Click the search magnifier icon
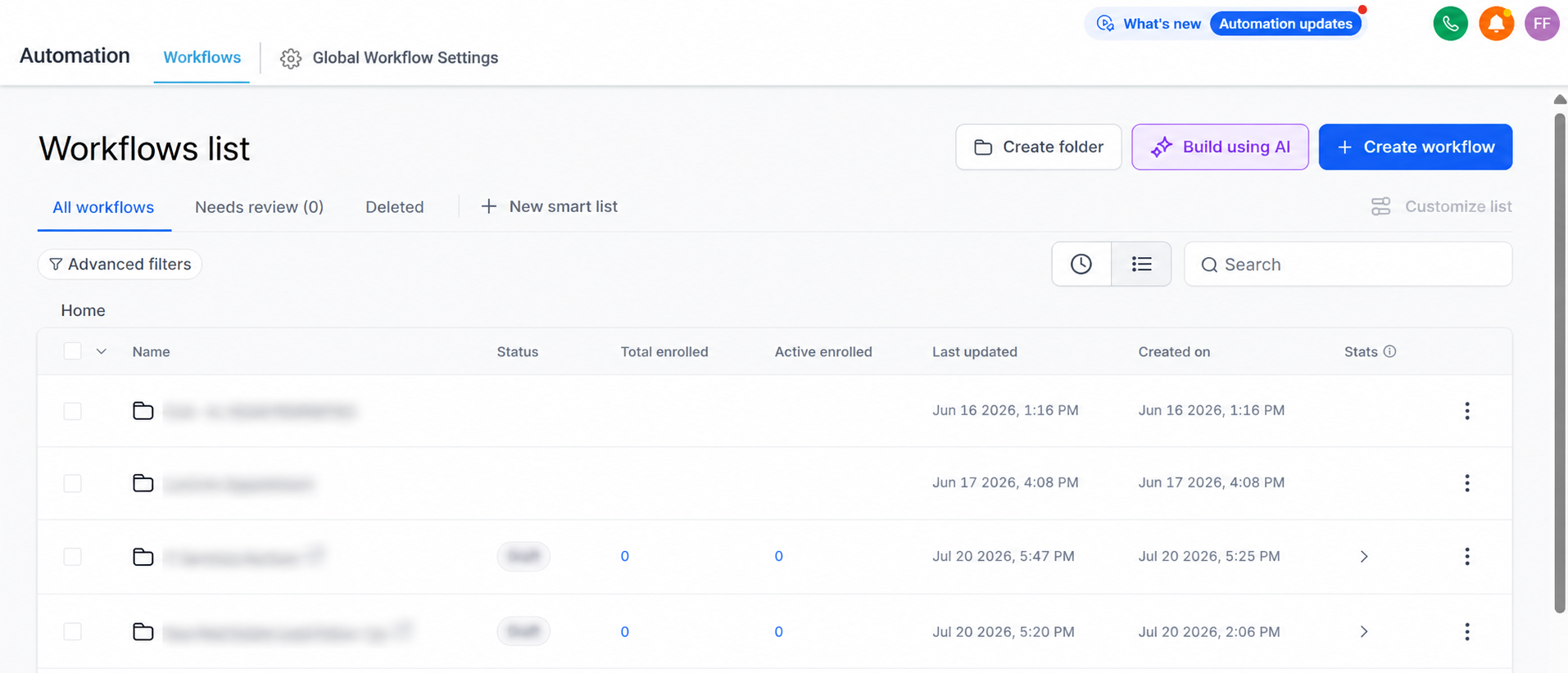 [1209, 264]
